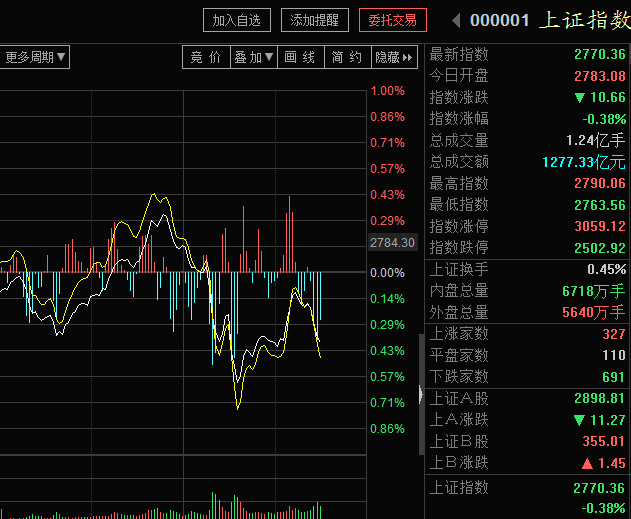Click the 添加提醒 button
This screenshot has height=519, width=631.
pyautogui.click(x=315, y=20)
